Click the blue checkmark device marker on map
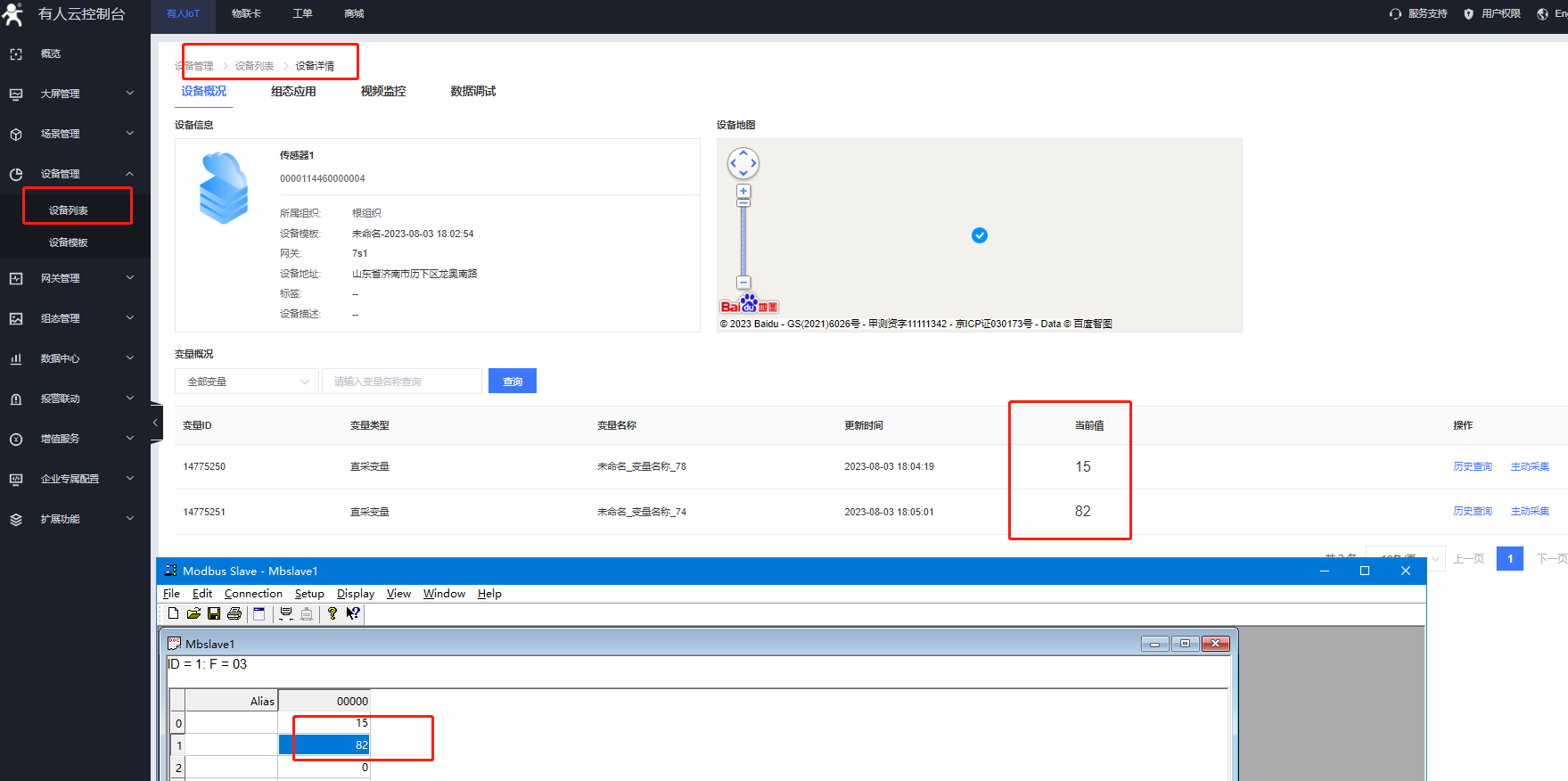The width and height of the screenshot is (1568, 781). point(980,235)
